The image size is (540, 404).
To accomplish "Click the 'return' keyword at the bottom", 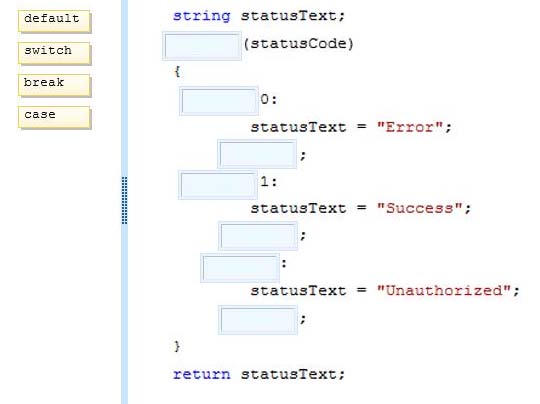I will 201,374.
